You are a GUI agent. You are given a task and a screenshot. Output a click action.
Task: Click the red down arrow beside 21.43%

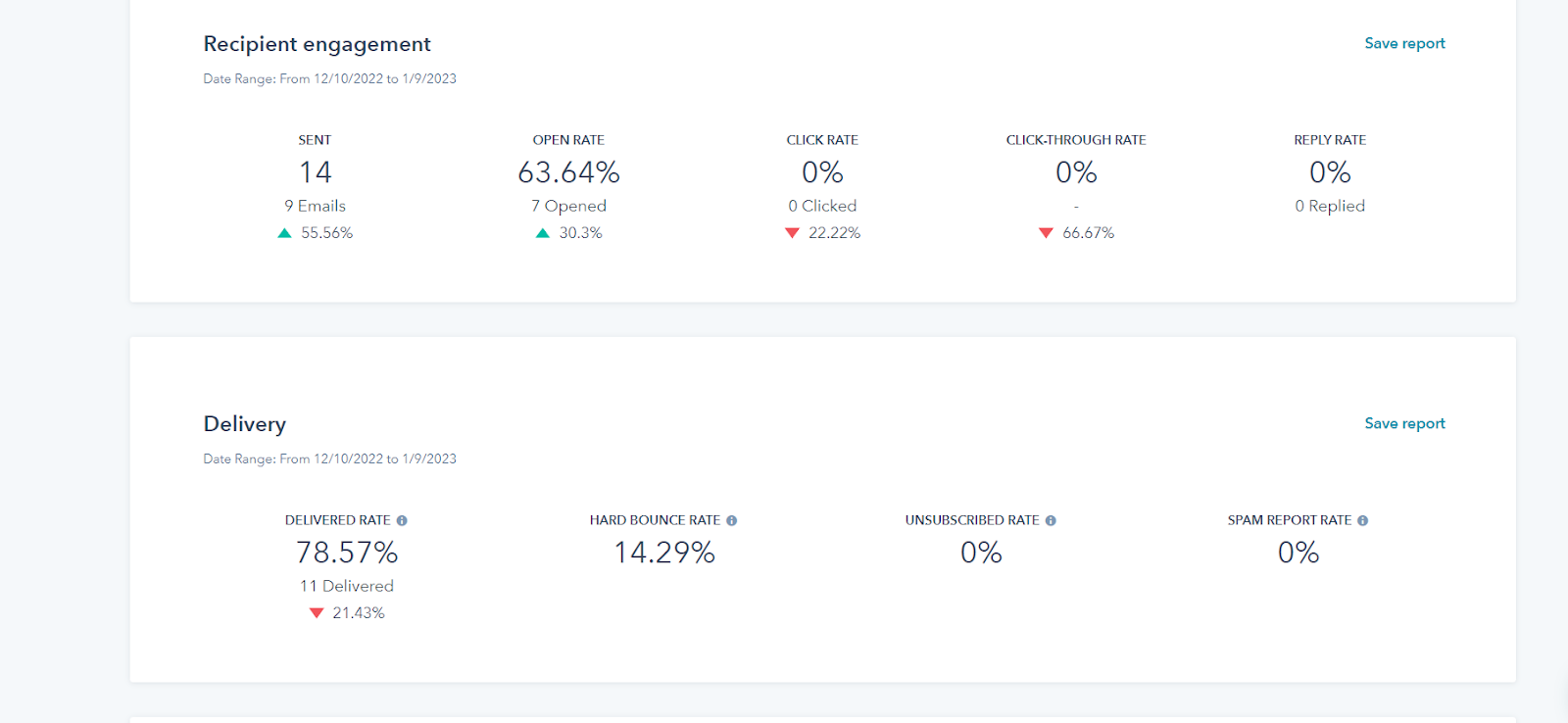pyautogui.click(x=316, y=613)
